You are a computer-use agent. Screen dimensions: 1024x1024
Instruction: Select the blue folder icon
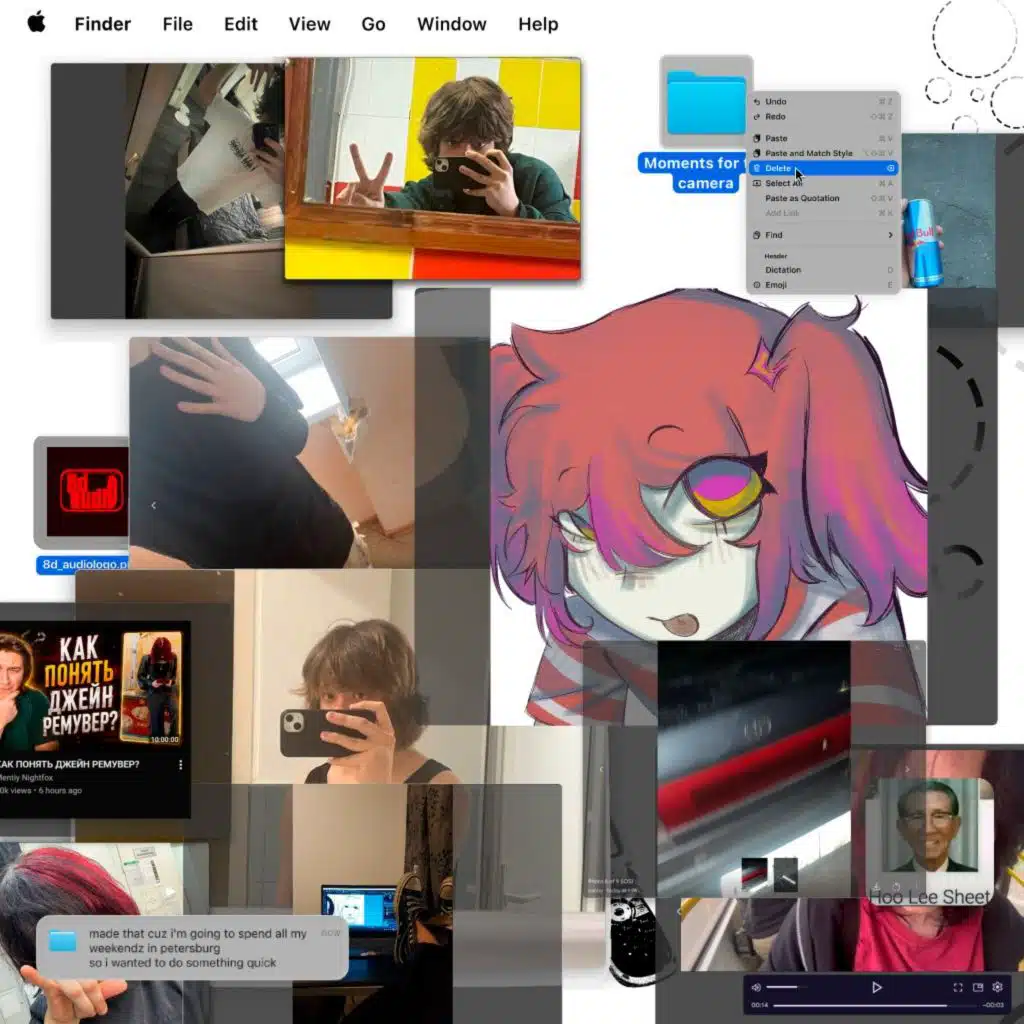click(x=706, y=103)
